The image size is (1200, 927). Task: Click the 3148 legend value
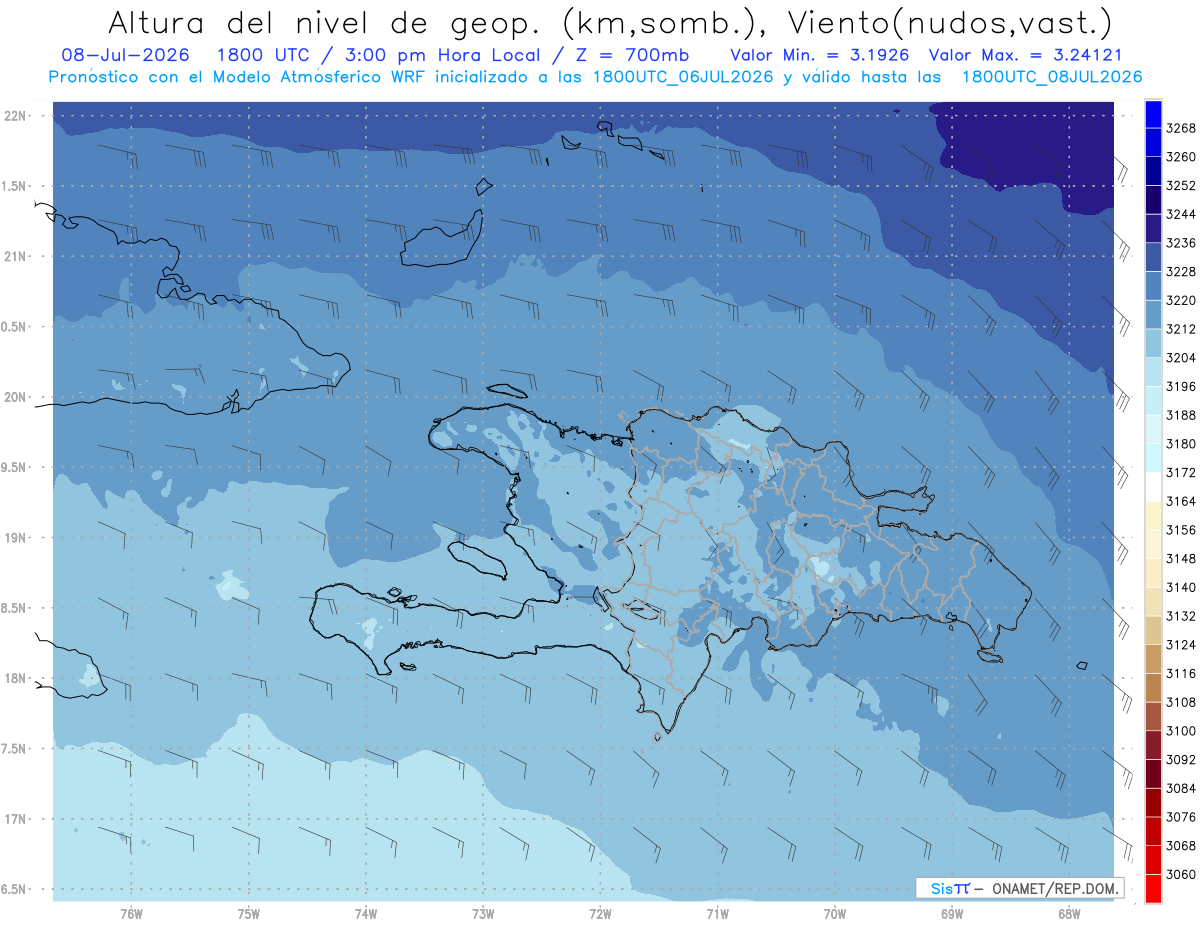pyautogui.click(x=1181, y=559)
